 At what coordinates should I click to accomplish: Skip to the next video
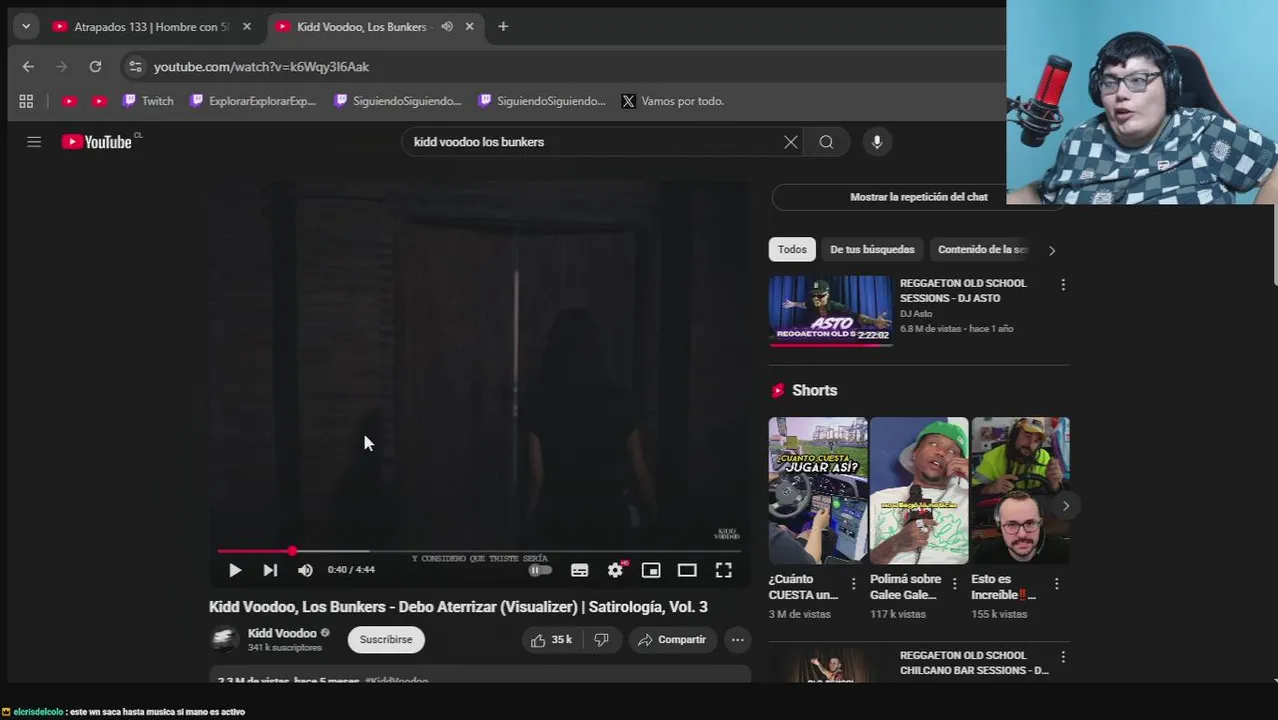[270, 570]
